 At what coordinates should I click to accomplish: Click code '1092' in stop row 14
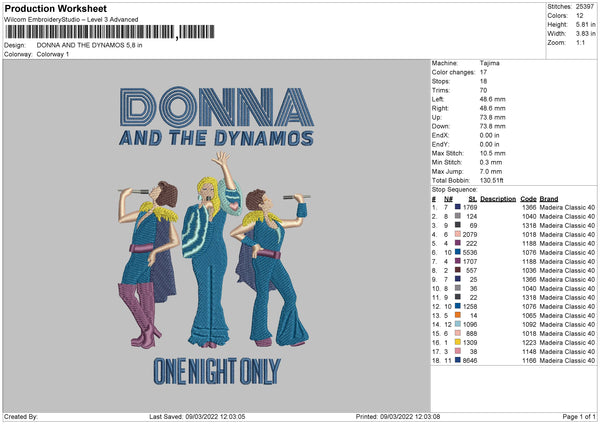coord(529,325)
